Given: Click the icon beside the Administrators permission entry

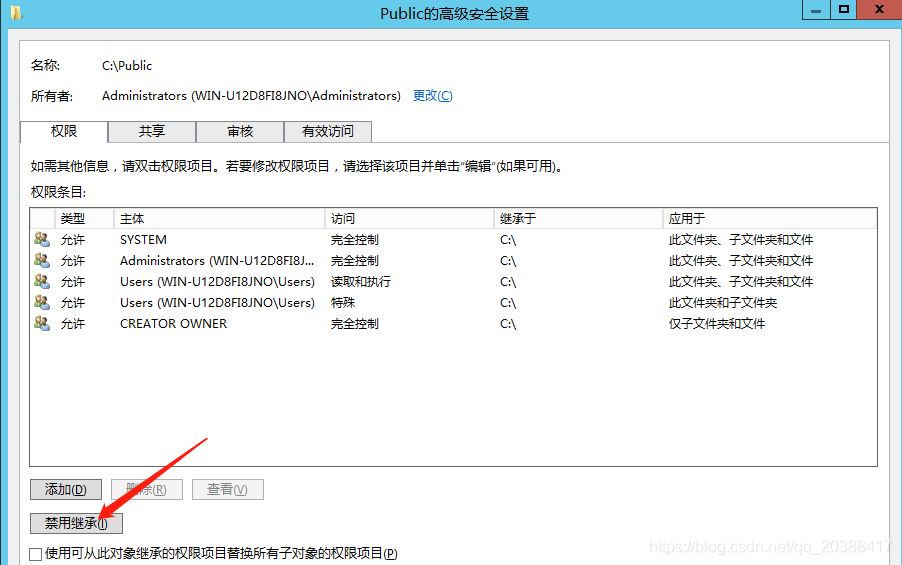Looking at the screenshot, I should pyautogui.click(x=42, y=261).
